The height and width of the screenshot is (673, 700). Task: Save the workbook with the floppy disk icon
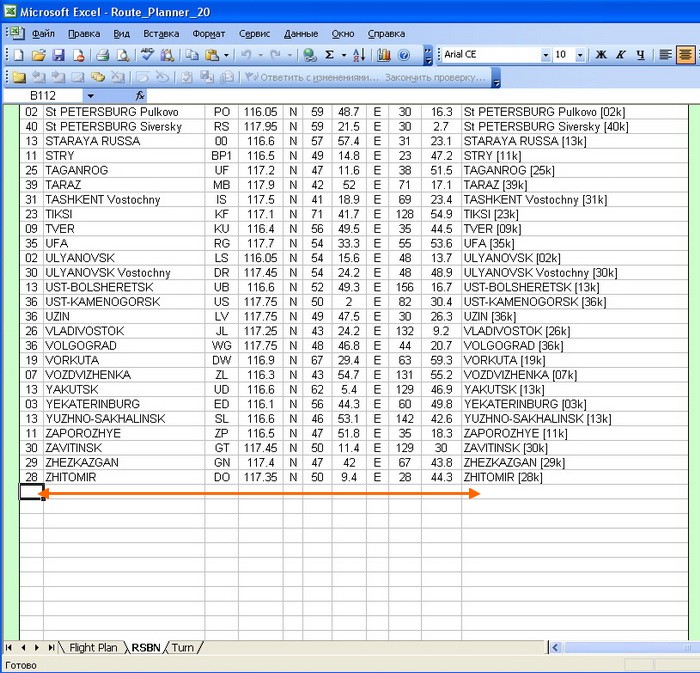tap(59, 55)
